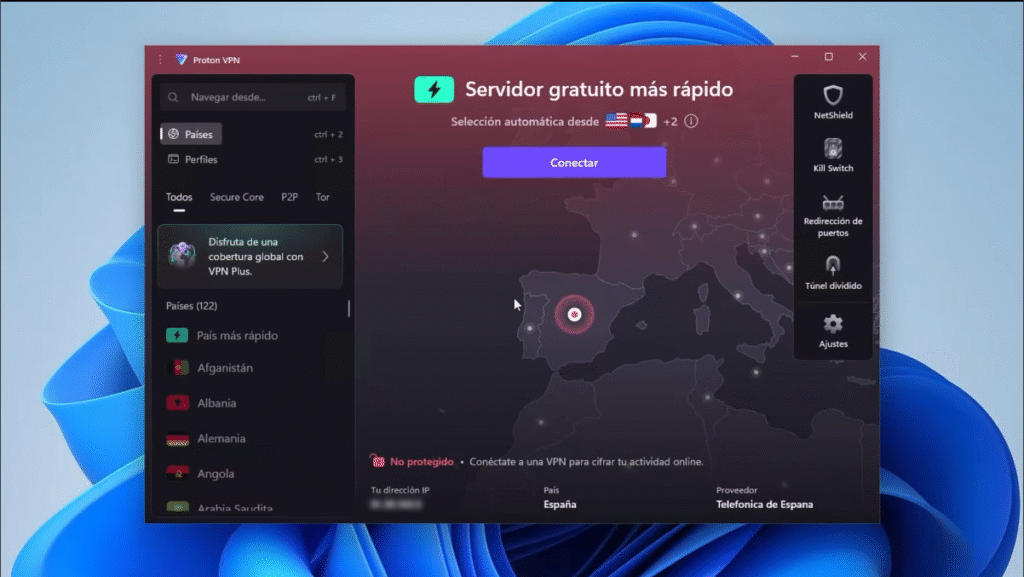Viewport: 1024px width, 577px height.
Task: Click the País más rápido lightning icon
Action: [x=177, y=335]
